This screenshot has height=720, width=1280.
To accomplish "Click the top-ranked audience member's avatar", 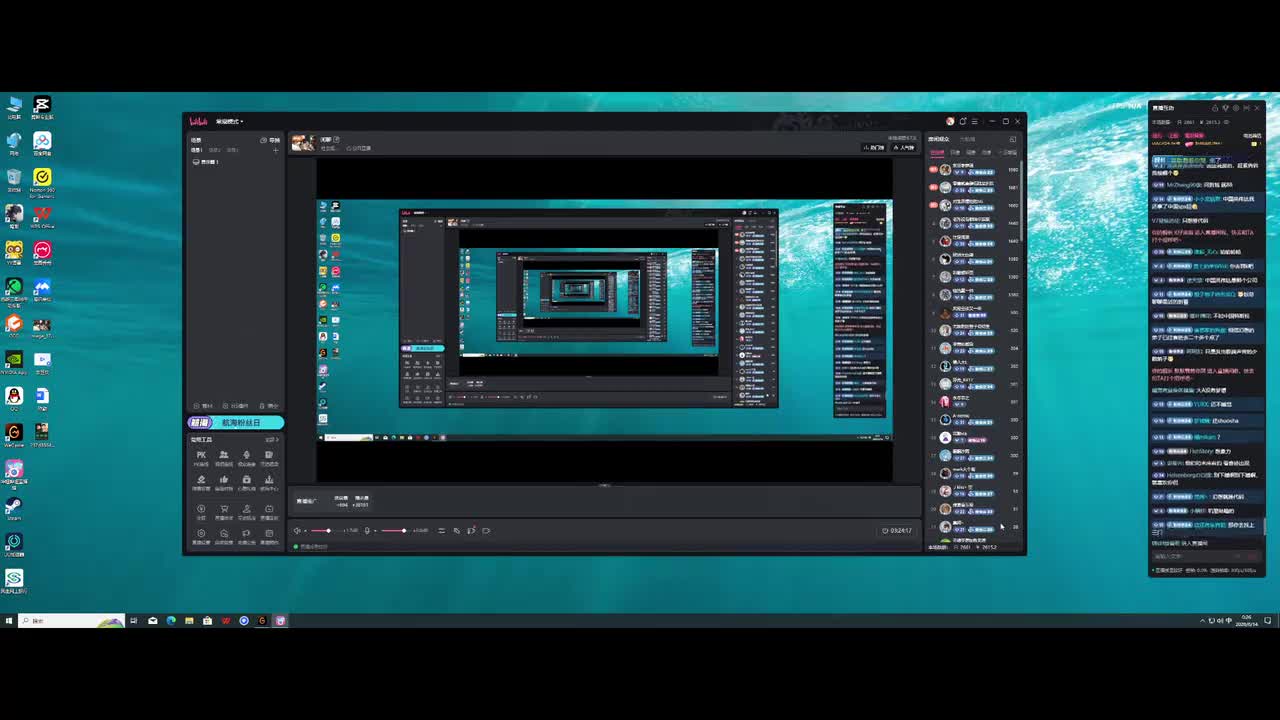I will 945,169.
